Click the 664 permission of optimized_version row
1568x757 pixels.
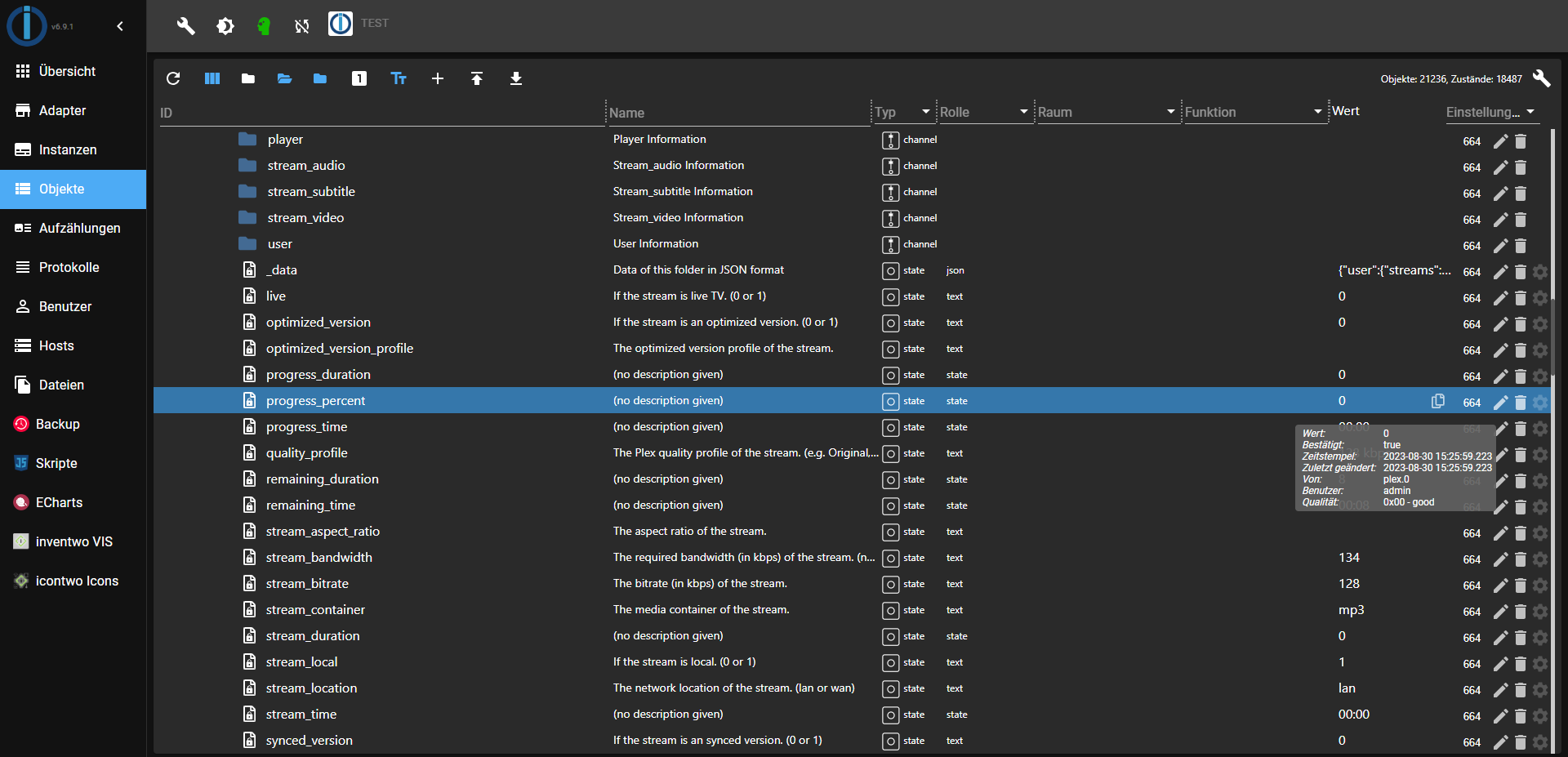1472,324
